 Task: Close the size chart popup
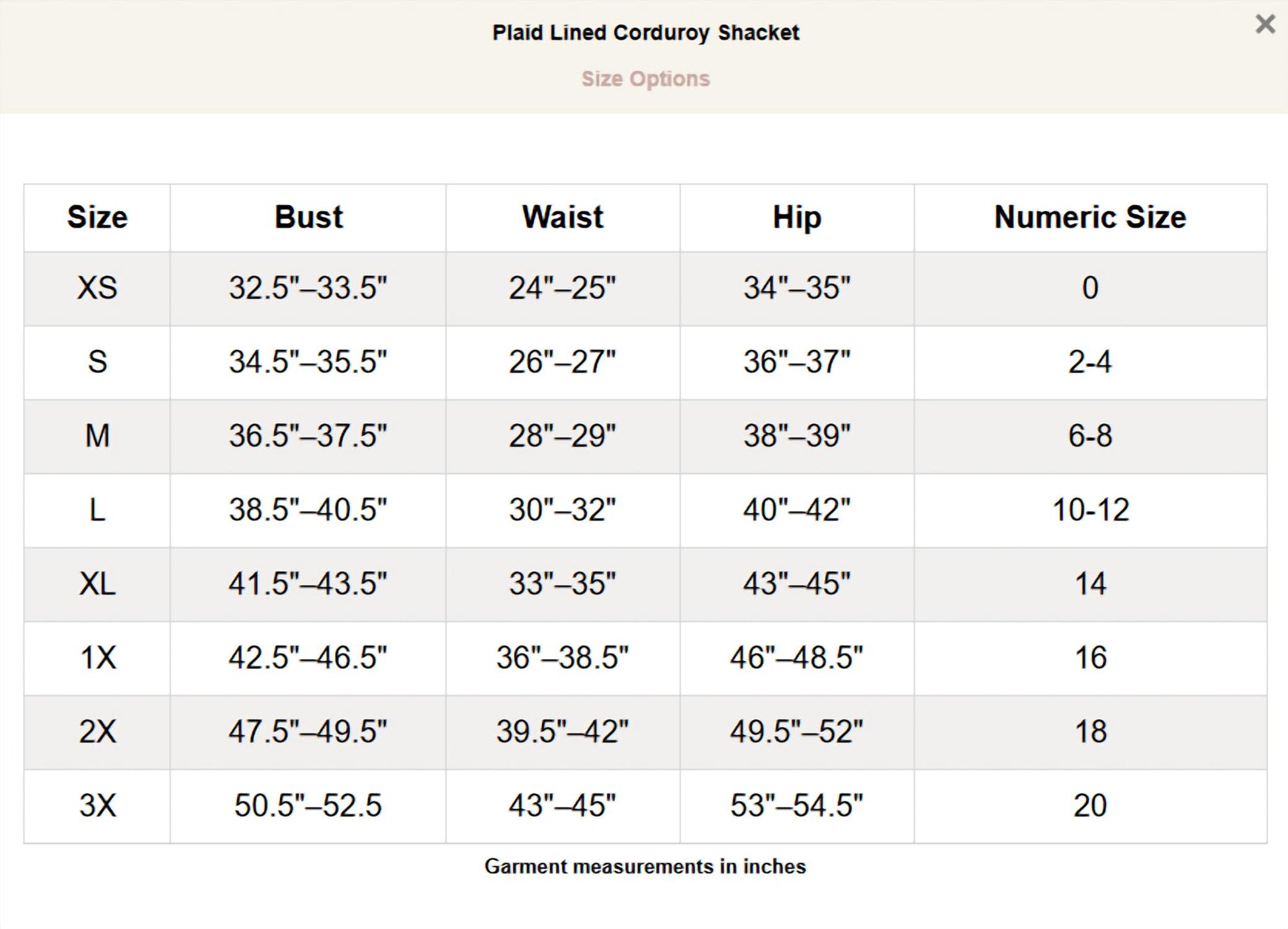pyautogui.click(x=1265, y=24)
